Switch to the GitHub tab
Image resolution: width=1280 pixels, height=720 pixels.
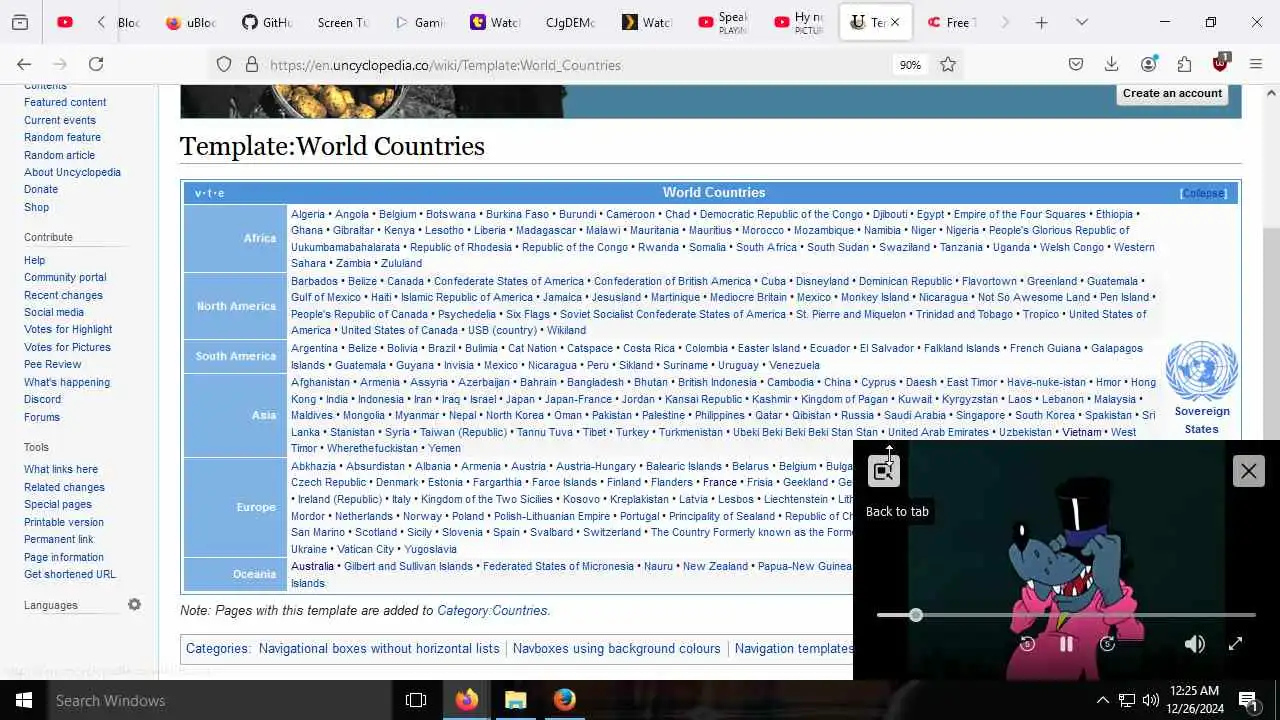point(267,22)
